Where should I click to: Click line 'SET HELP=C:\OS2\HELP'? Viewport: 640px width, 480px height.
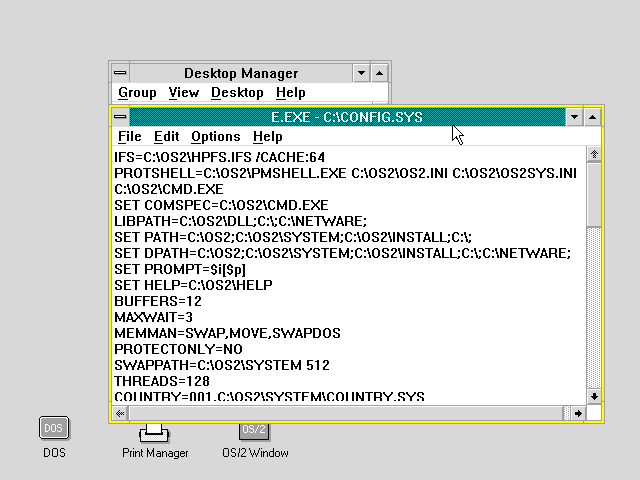(x=193, y=285)
